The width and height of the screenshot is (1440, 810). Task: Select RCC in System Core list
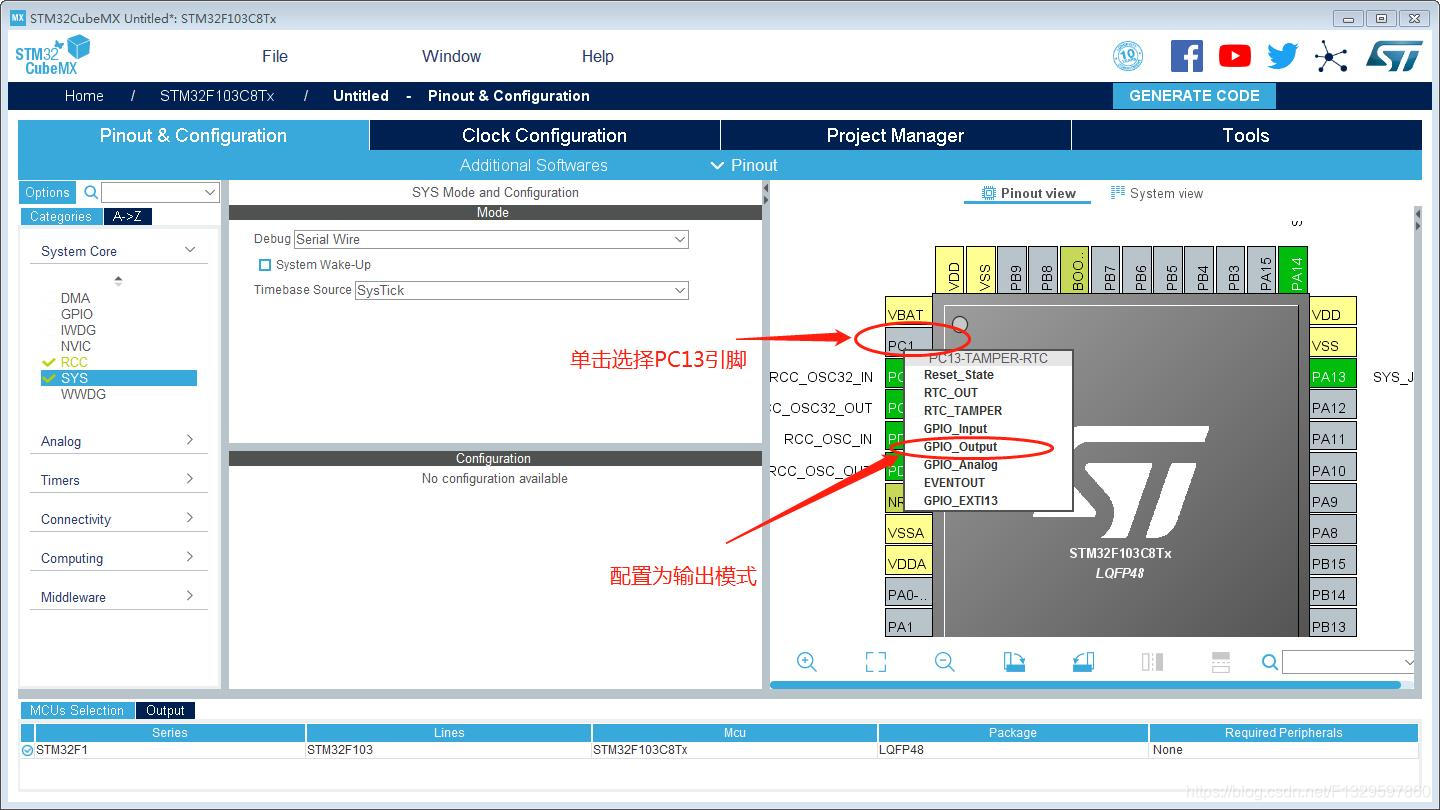click(x=74, y=362)
